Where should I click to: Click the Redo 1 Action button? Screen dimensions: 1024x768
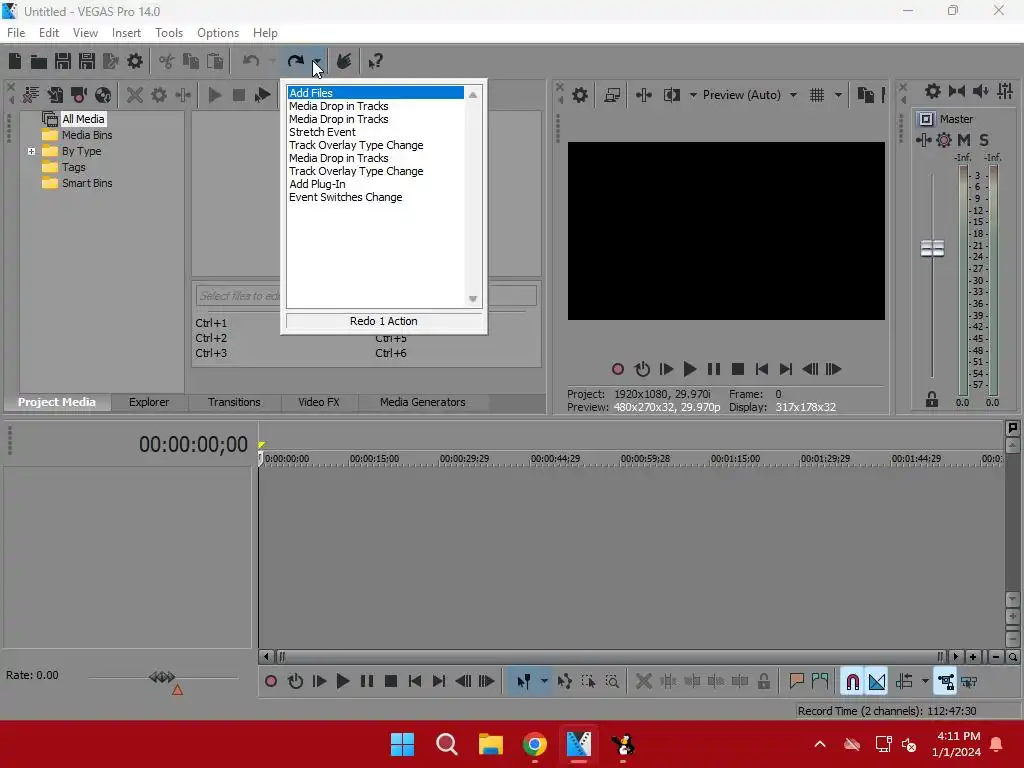coord(384,321)
